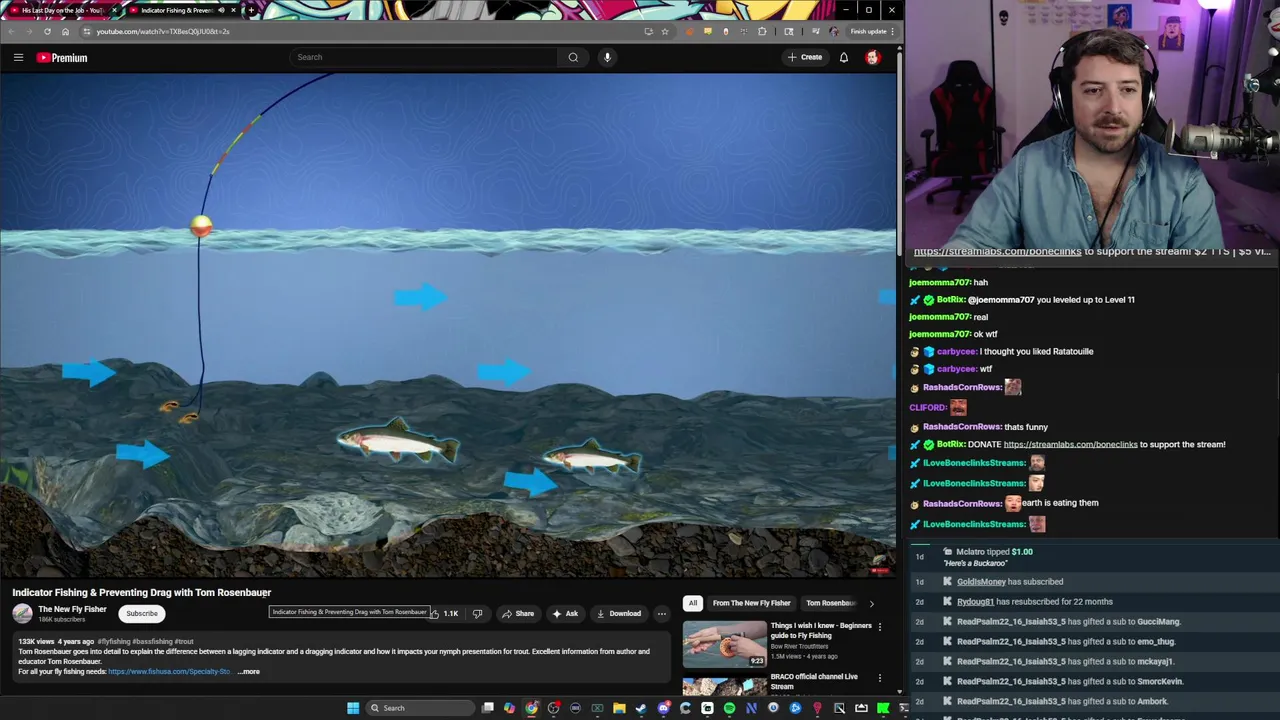Image resolution: width=1280 pixels, height=720 pixels.
Task: Select From The New Fly Fisher chip
Action: click(x=751, y=603)
